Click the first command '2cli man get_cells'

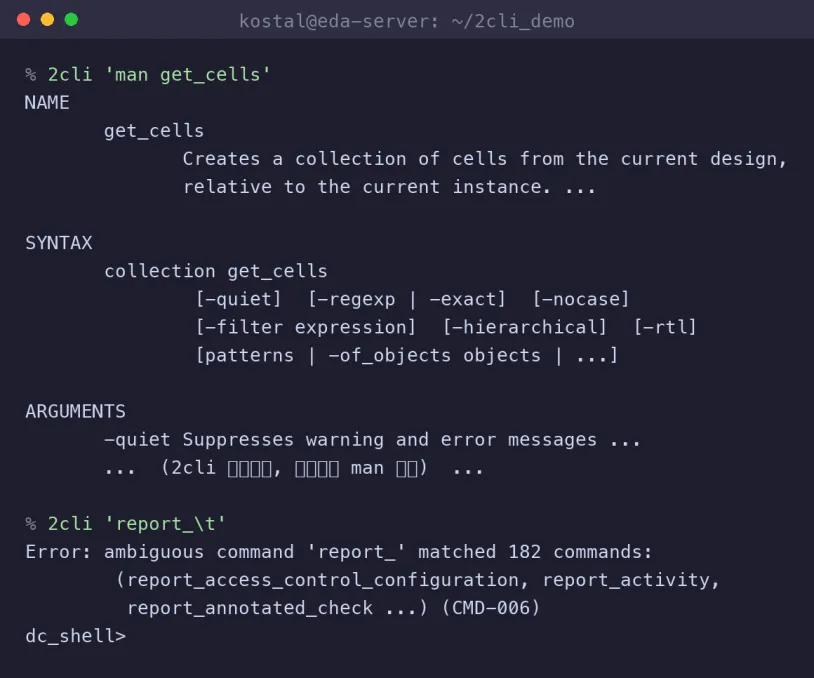pyautogui.click(x=159, y=75)
